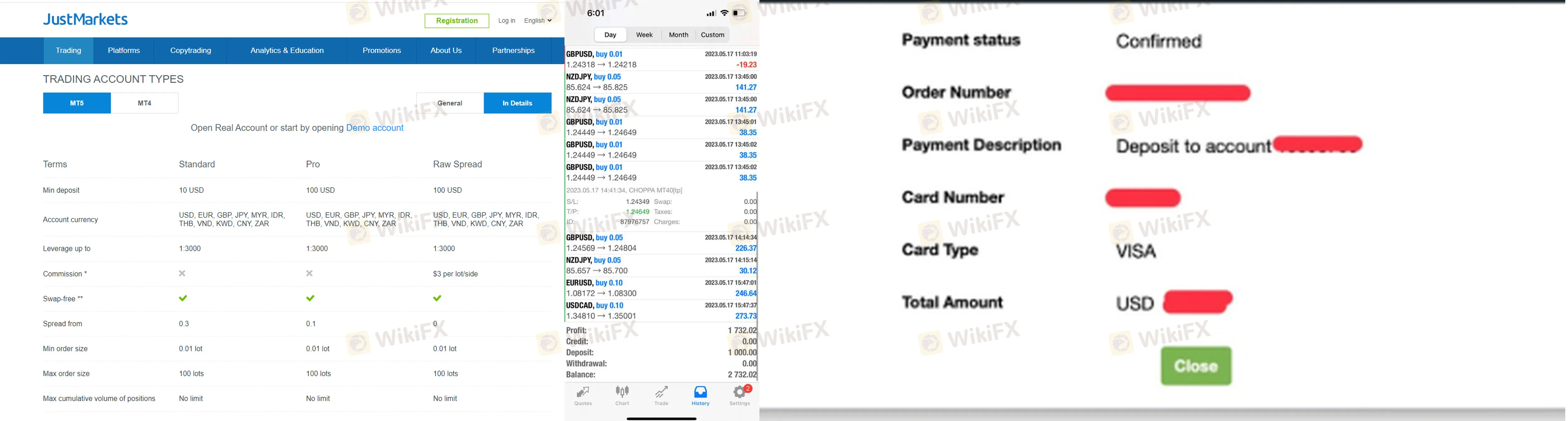Image resolution: width=1568 pixels, height=421 pixels.
Task: Click the Swap-free checkmark under Raw Spread
Action: click(x=437, y=298)
